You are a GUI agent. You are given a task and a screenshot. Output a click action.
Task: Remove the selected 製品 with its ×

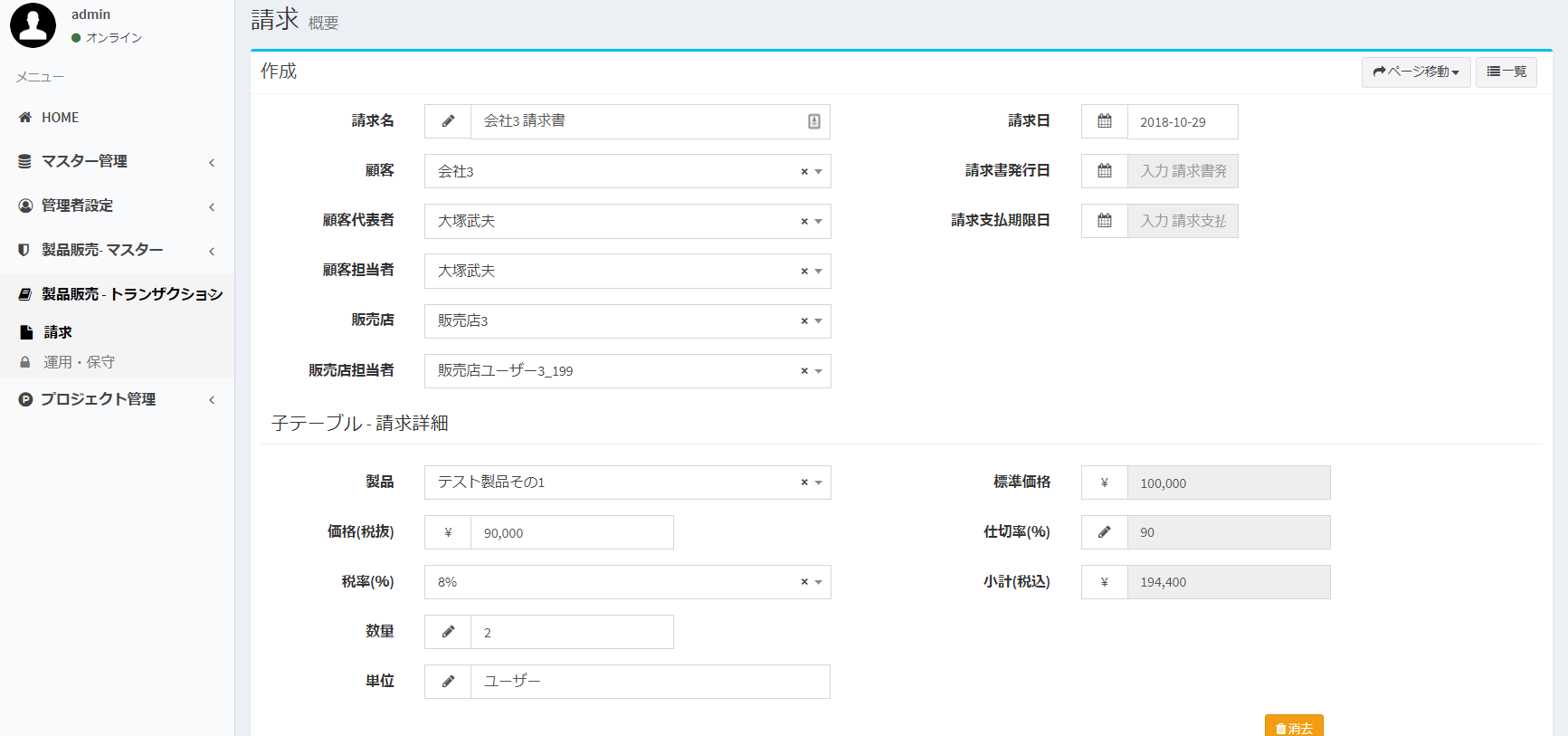(803, 483)
